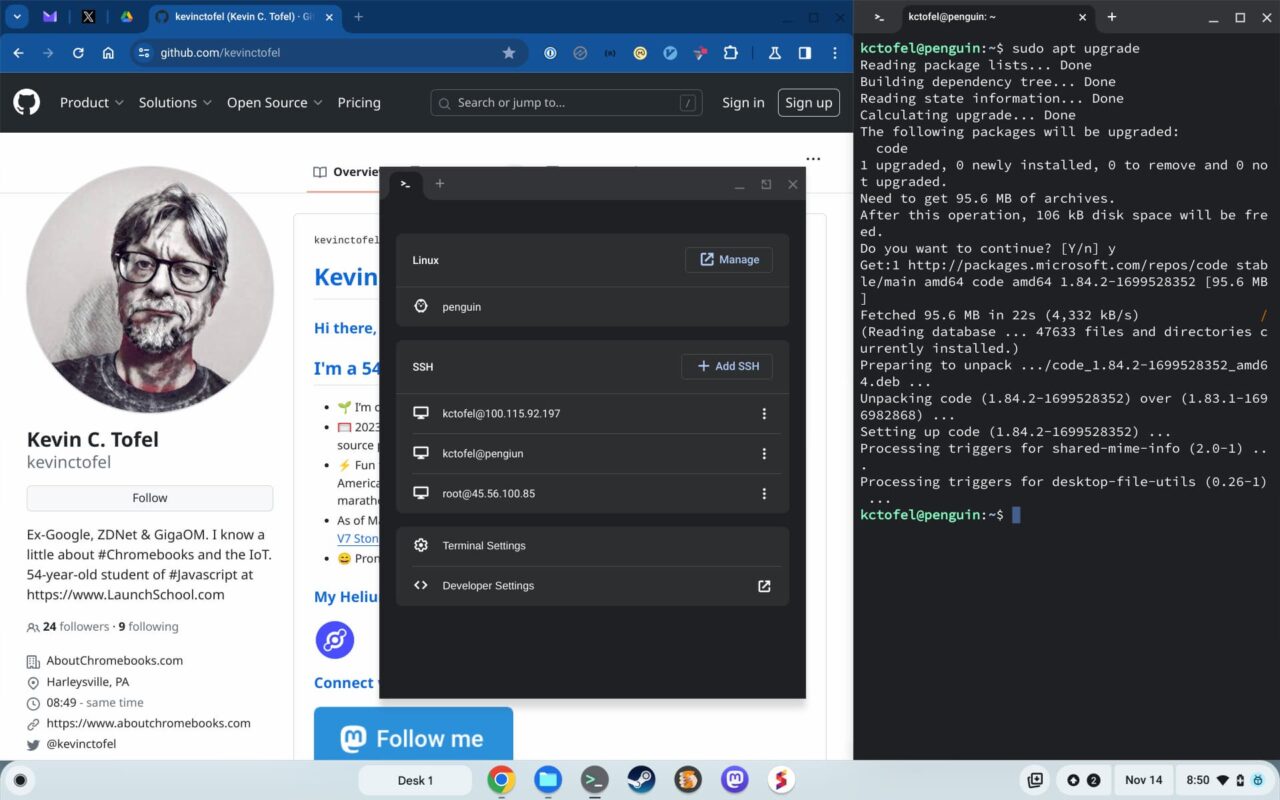This screenshot has width=1280, height=800.
Task: Open options menu for kctofel@pengiun
Action: click(x=764, y=453)
